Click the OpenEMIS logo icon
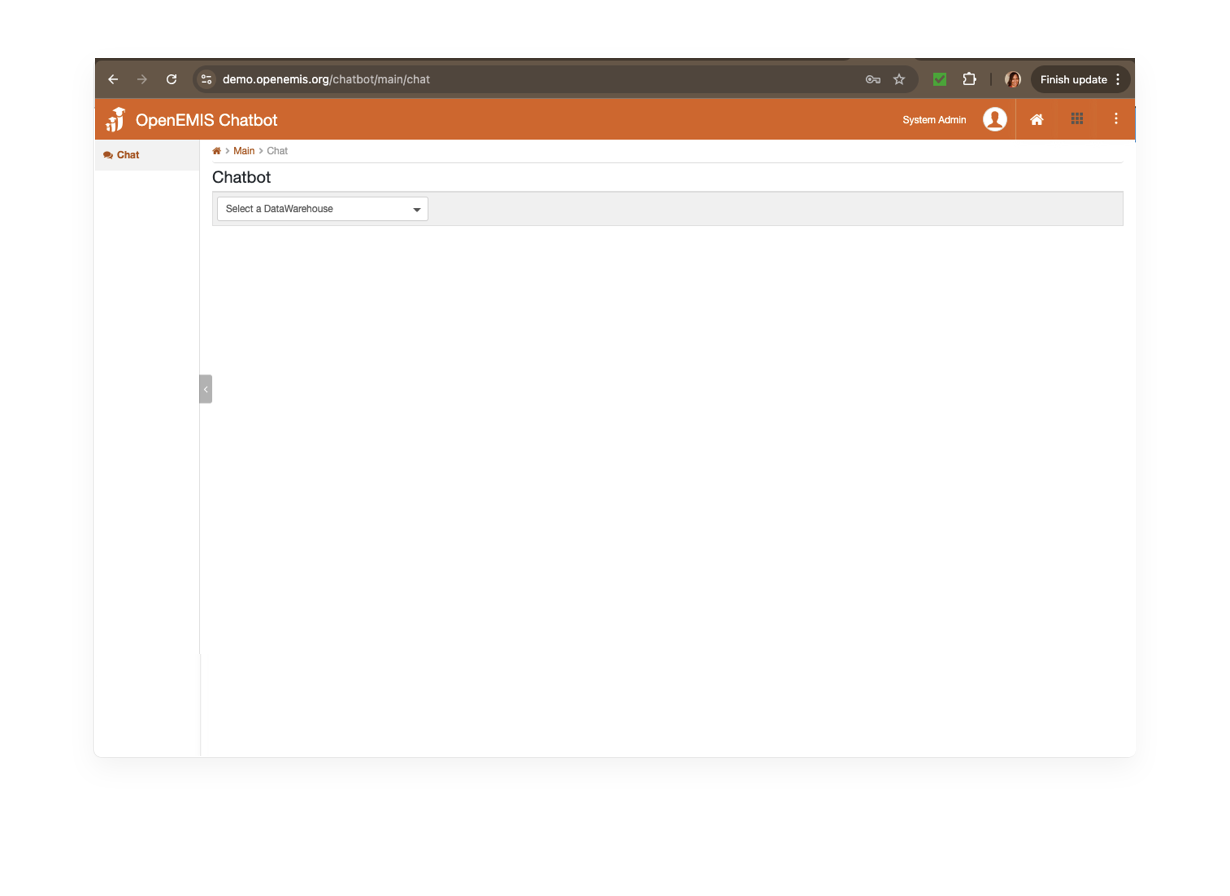The height and width of the screenshot is (896, 1230). 116,119
